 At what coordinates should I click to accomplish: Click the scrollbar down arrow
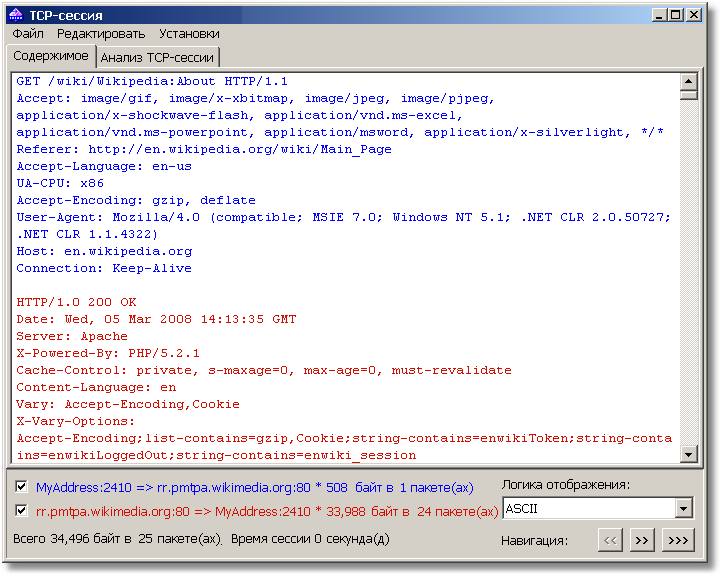tap(688, 455)
